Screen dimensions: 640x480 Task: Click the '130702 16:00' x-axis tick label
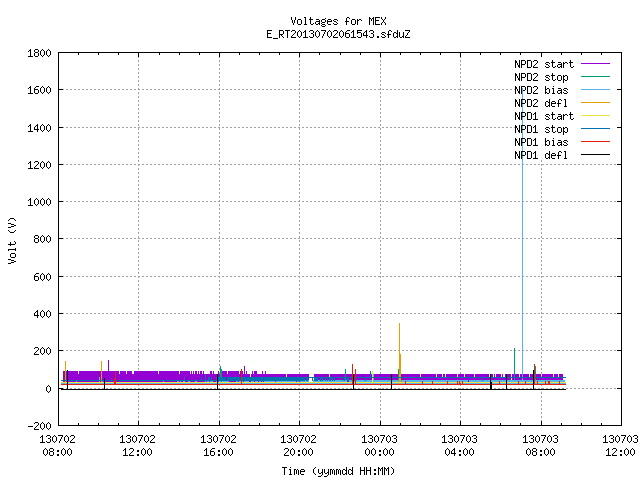(218, 446)
